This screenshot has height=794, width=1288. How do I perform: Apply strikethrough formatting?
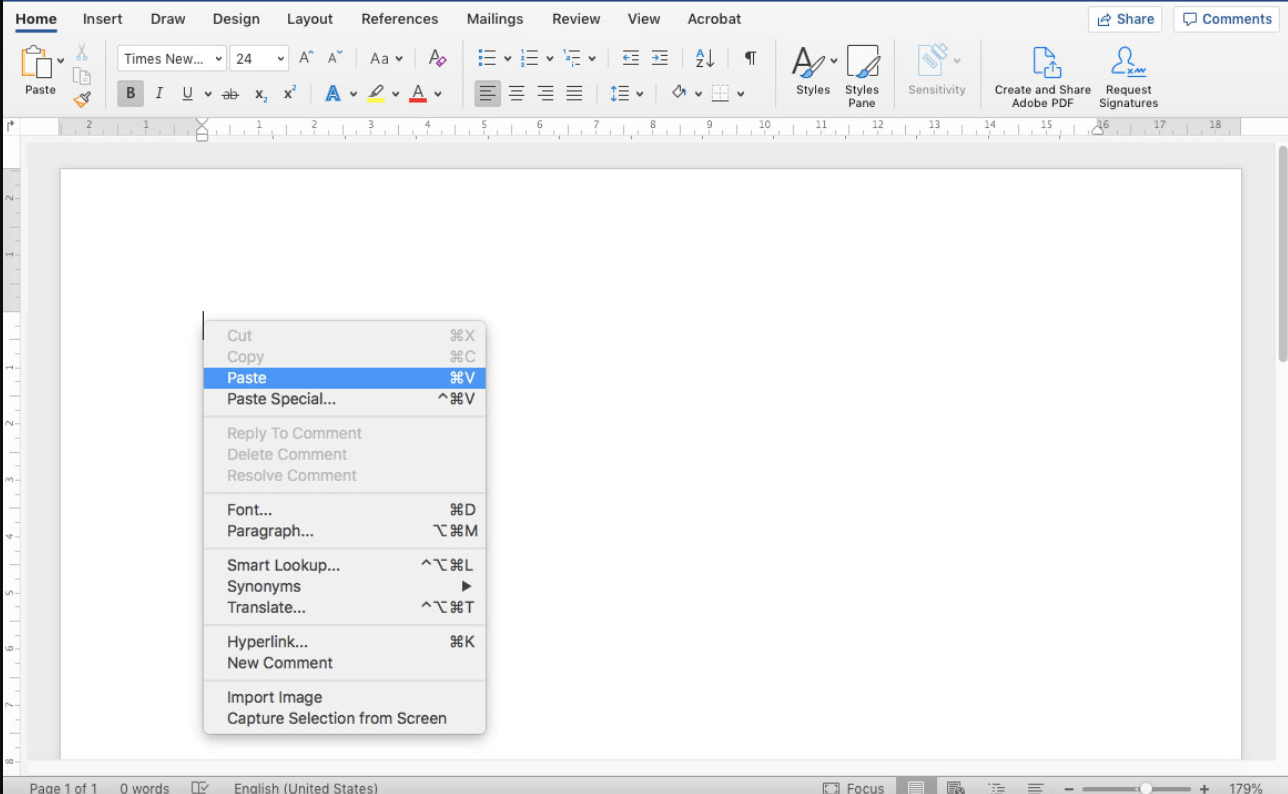229,93
